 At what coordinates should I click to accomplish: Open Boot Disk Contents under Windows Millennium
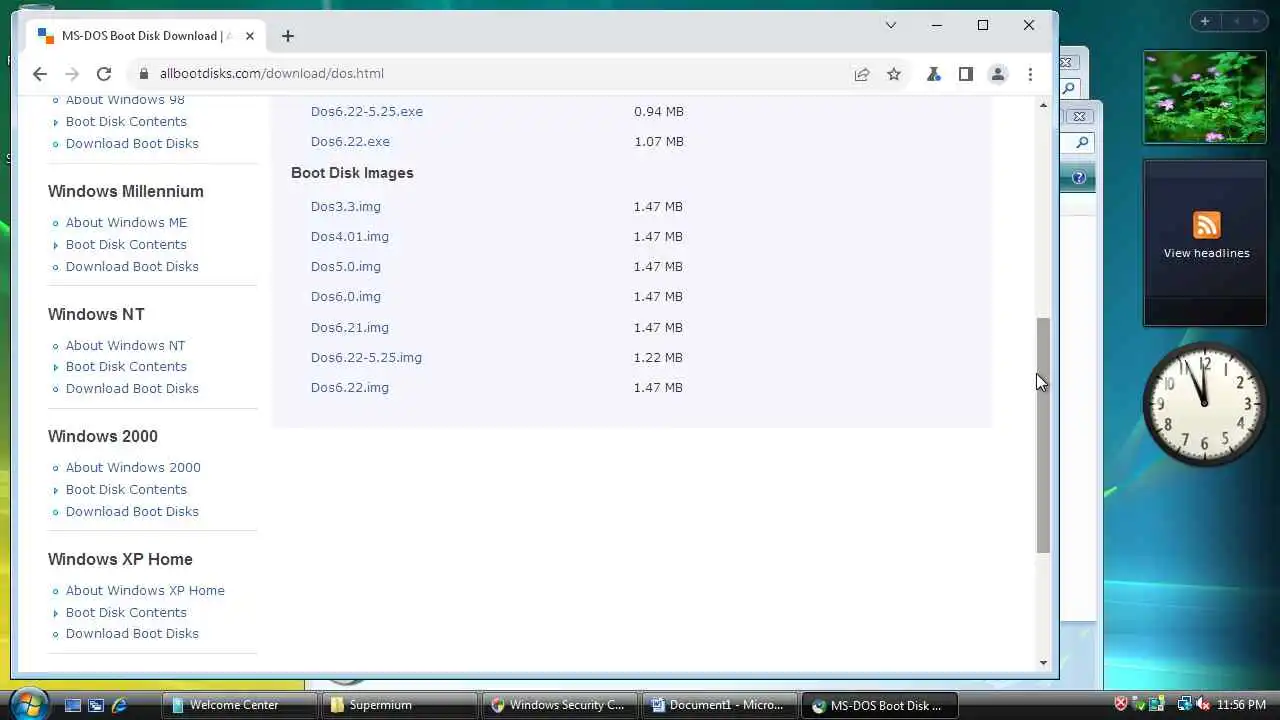pos(126,244)
